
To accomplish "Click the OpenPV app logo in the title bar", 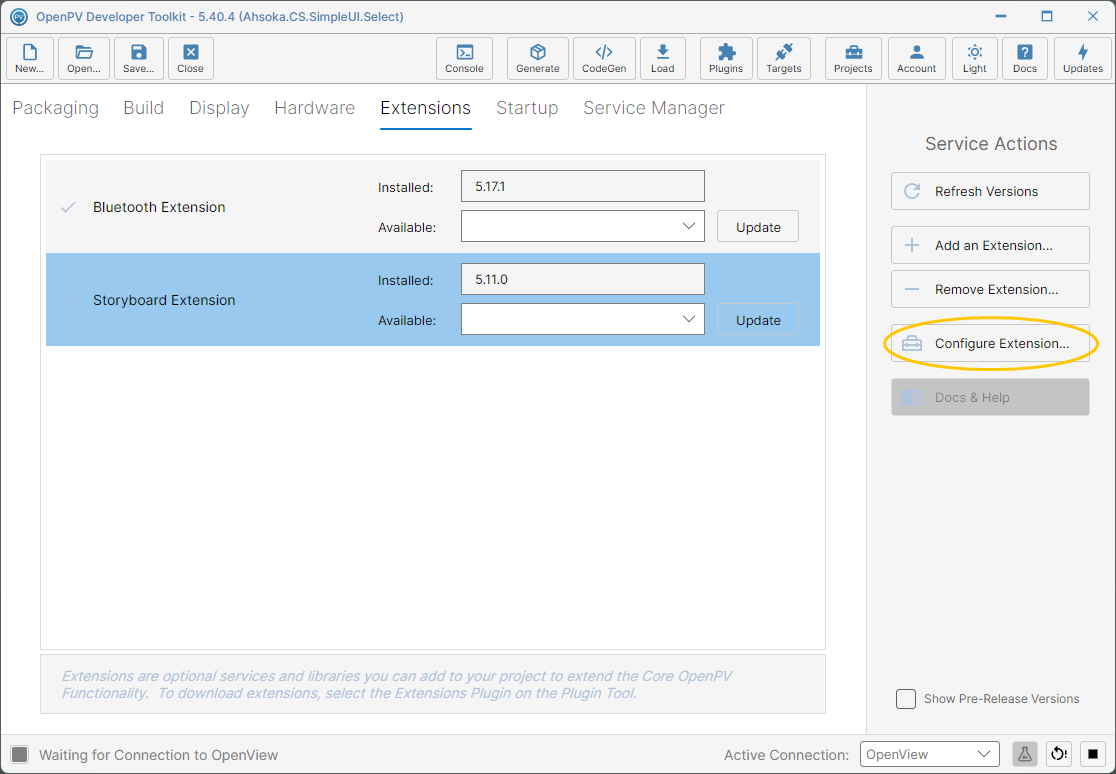I will (19, 16).
